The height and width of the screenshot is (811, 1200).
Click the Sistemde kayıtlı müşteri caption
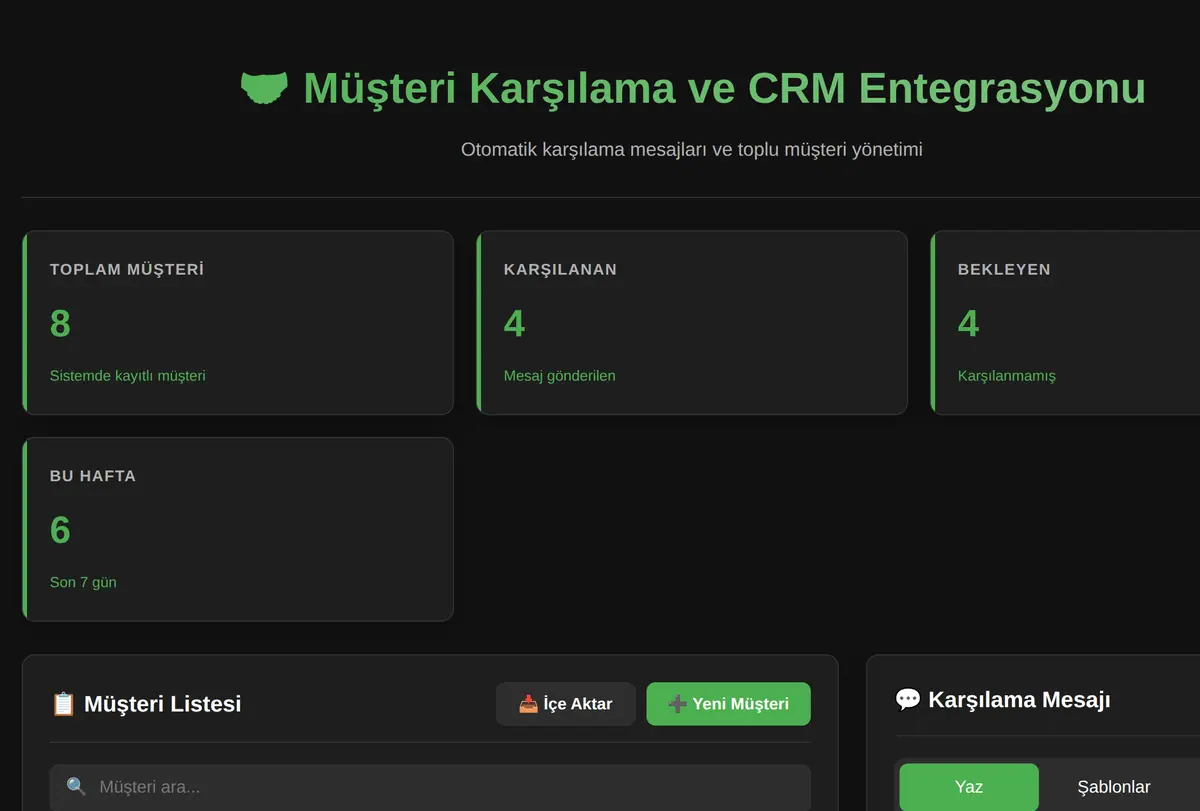point(128,376)
